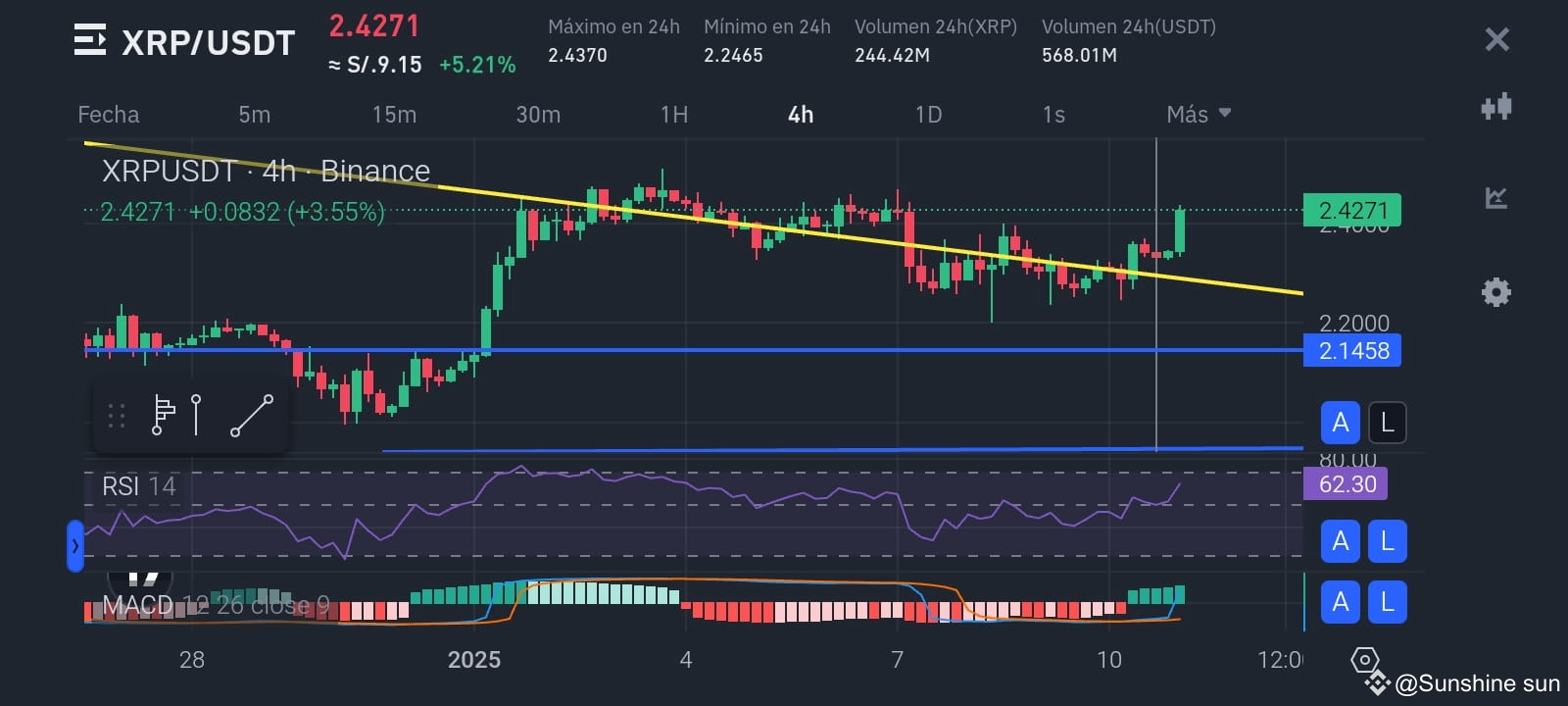
Task: Click the 2.1458 blue price label
Action: pyautogui.click(x=1352, y=350)
